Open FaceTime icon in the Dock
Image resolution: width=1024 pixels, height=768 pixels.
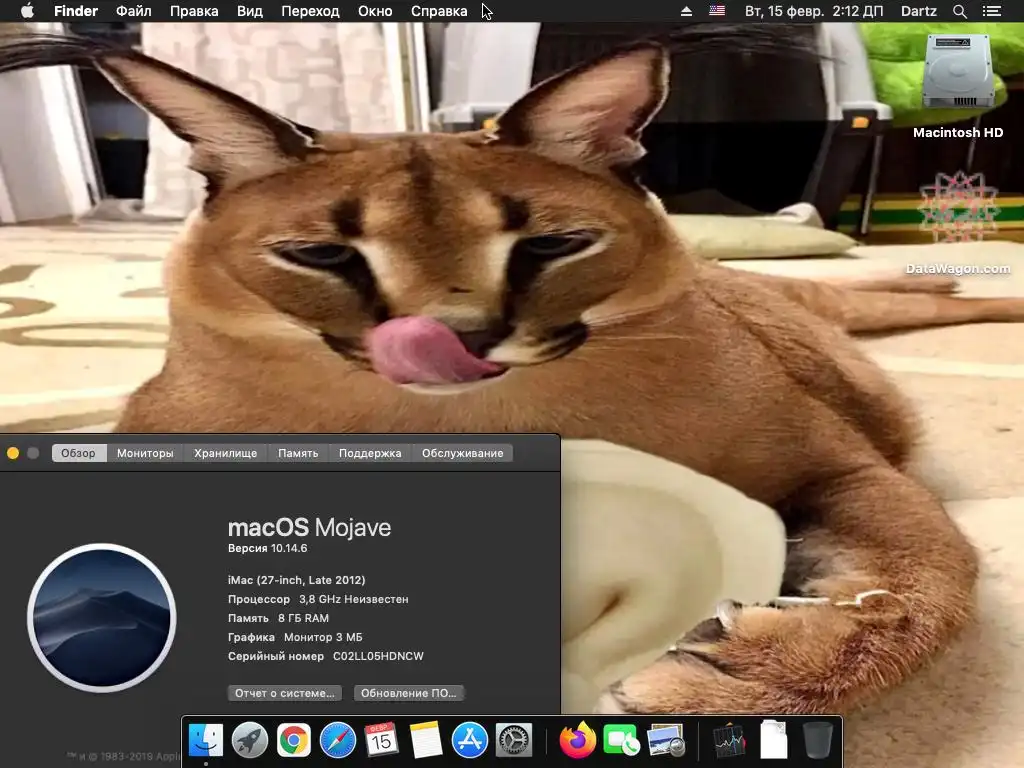coord(622,740)
